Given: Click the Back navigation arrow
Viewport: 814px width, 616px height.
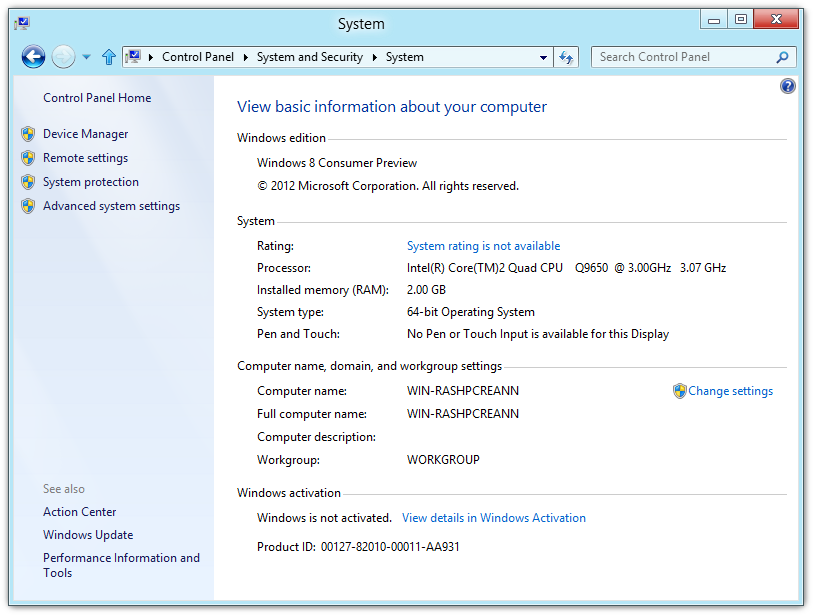Looking at the screenshot, I should coord(33,57).
